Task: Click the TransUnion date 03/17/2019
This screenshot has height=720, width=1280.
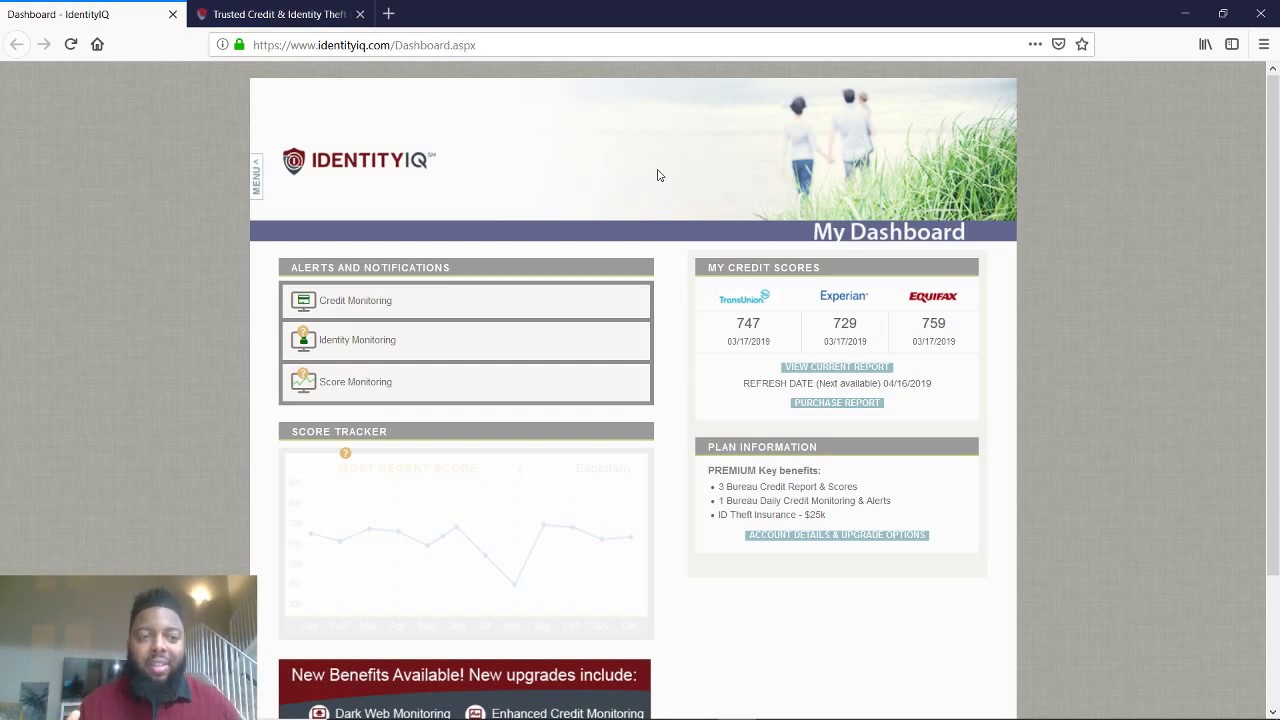Action: pos(748,342)
